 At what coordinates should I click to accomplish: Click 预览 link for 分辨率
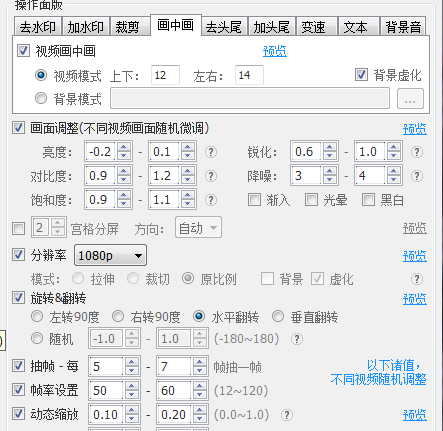click(415, 256)
